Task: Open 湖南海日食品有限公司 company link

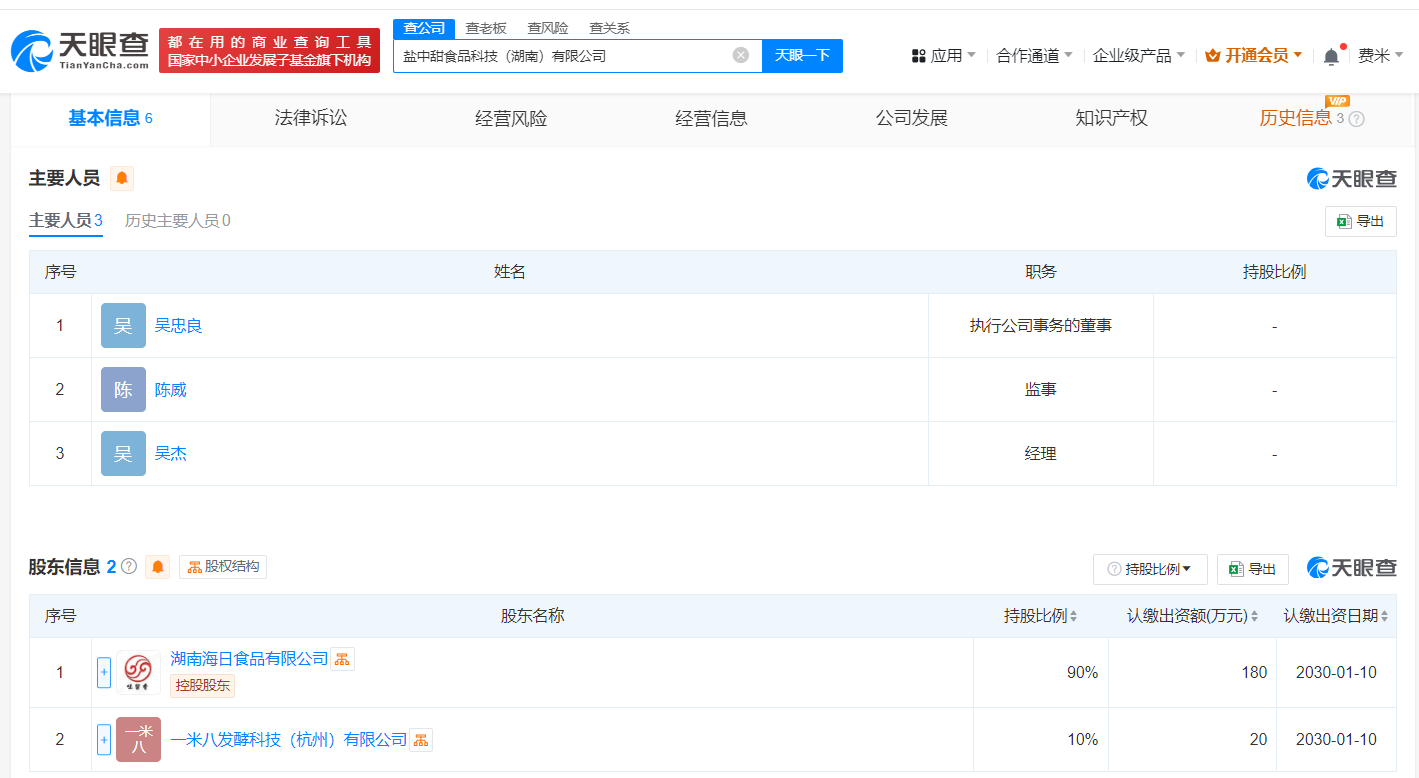Action: [249, 659]
